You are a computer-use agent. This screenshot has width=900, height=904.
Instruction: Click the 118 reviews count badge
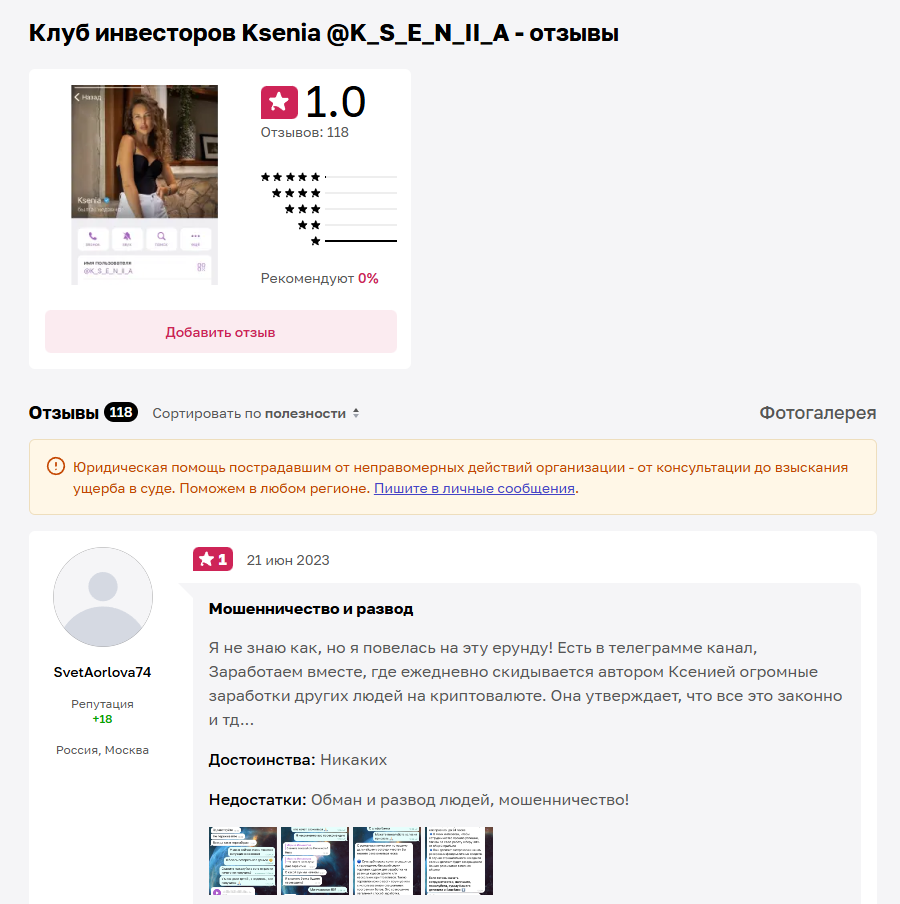point(121,412)
